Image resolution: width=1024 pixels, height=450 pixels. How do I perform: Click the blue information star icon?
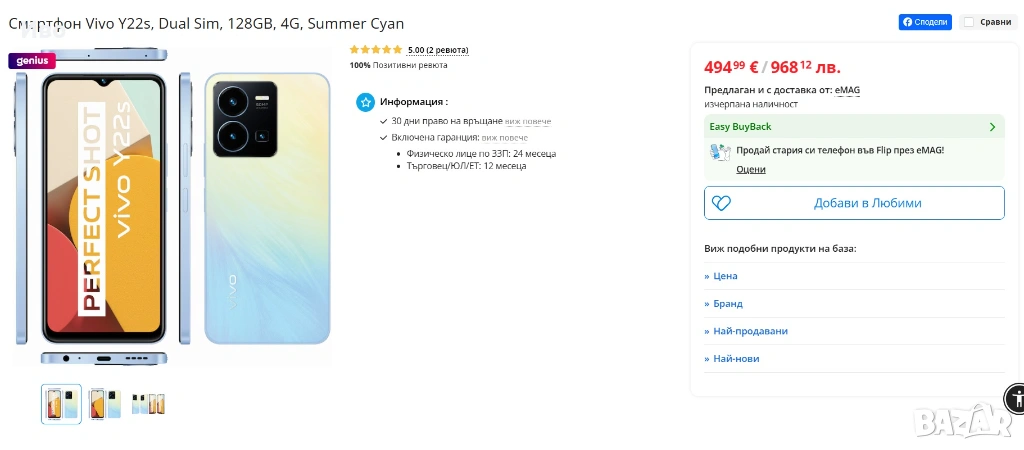click(x=366, y=102)
